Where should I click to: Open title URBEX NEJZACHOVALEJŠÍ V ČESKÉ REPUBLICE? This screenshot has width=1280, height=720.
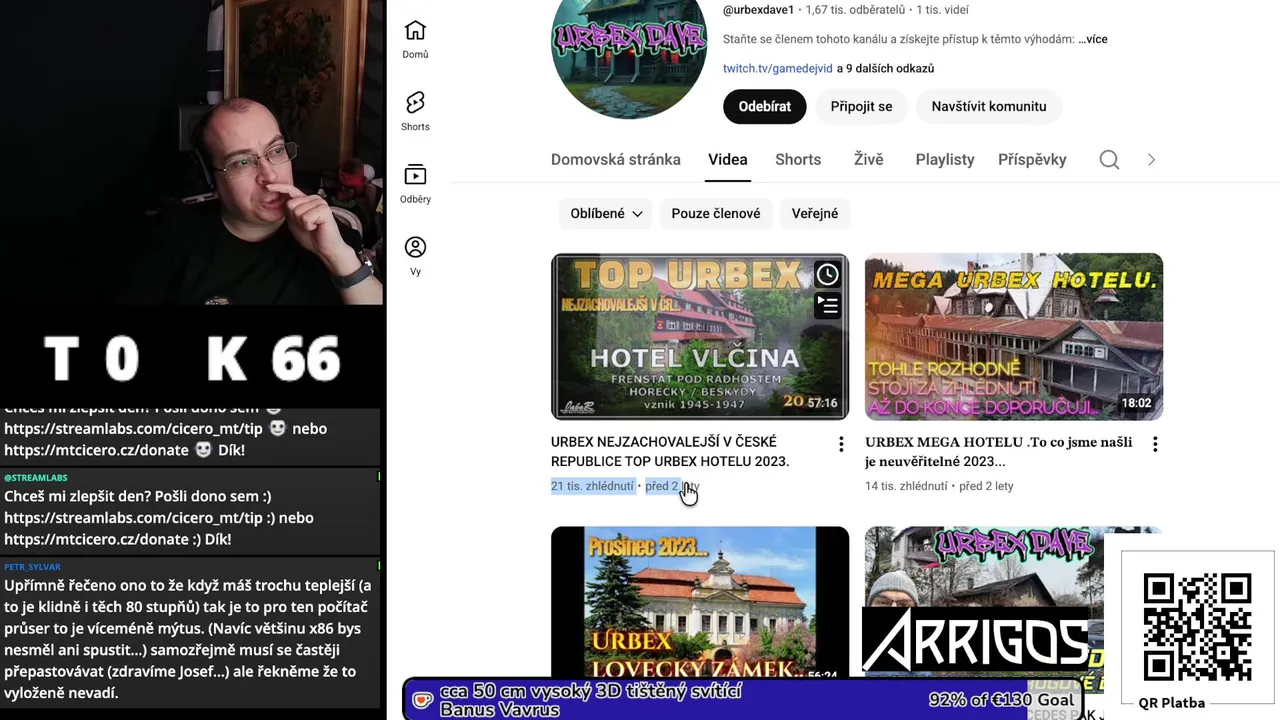(x=670, y=451)
